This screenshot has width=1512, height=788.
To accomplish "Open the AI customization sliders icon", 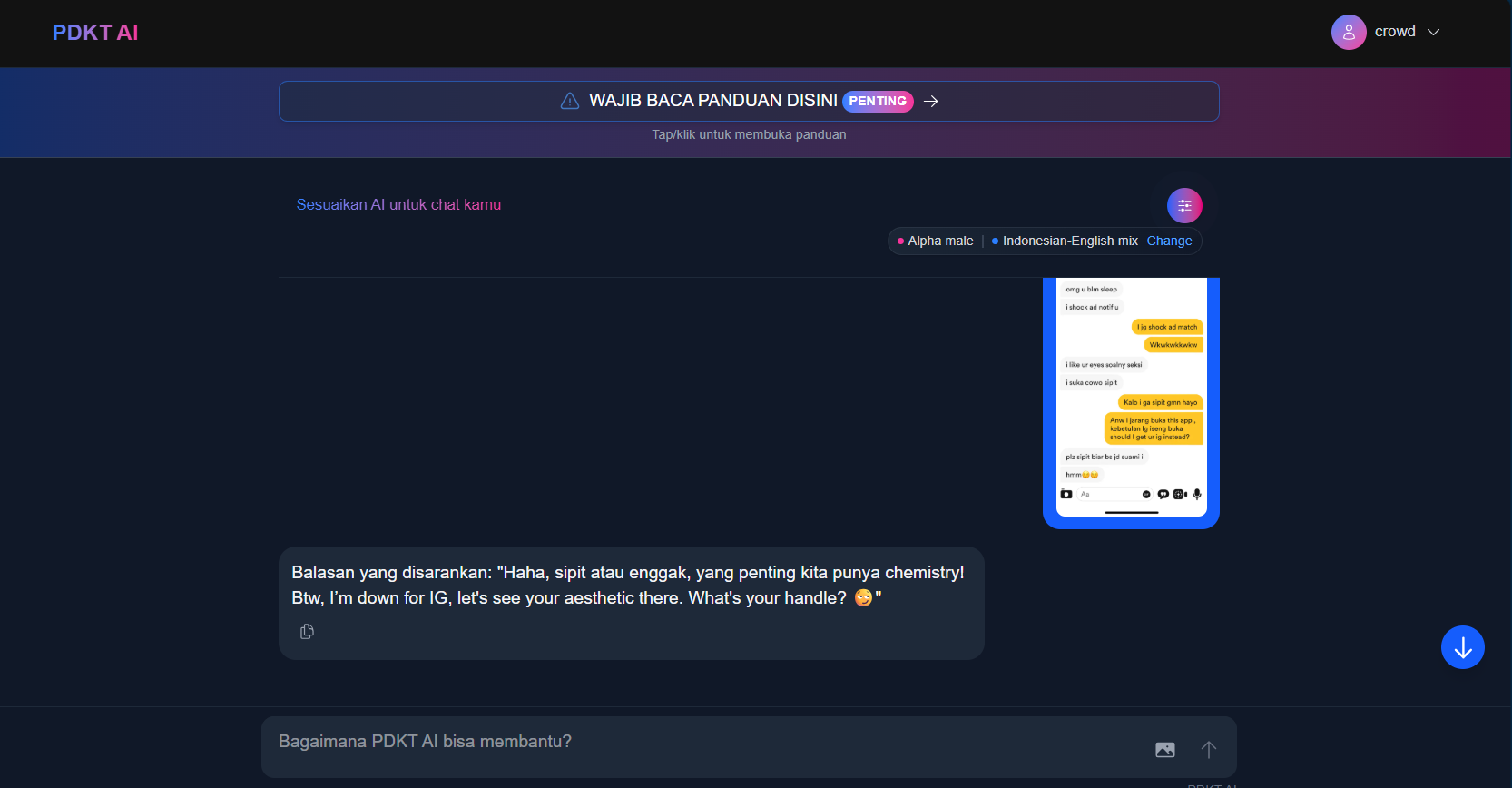I will (x=1184, y=206).
